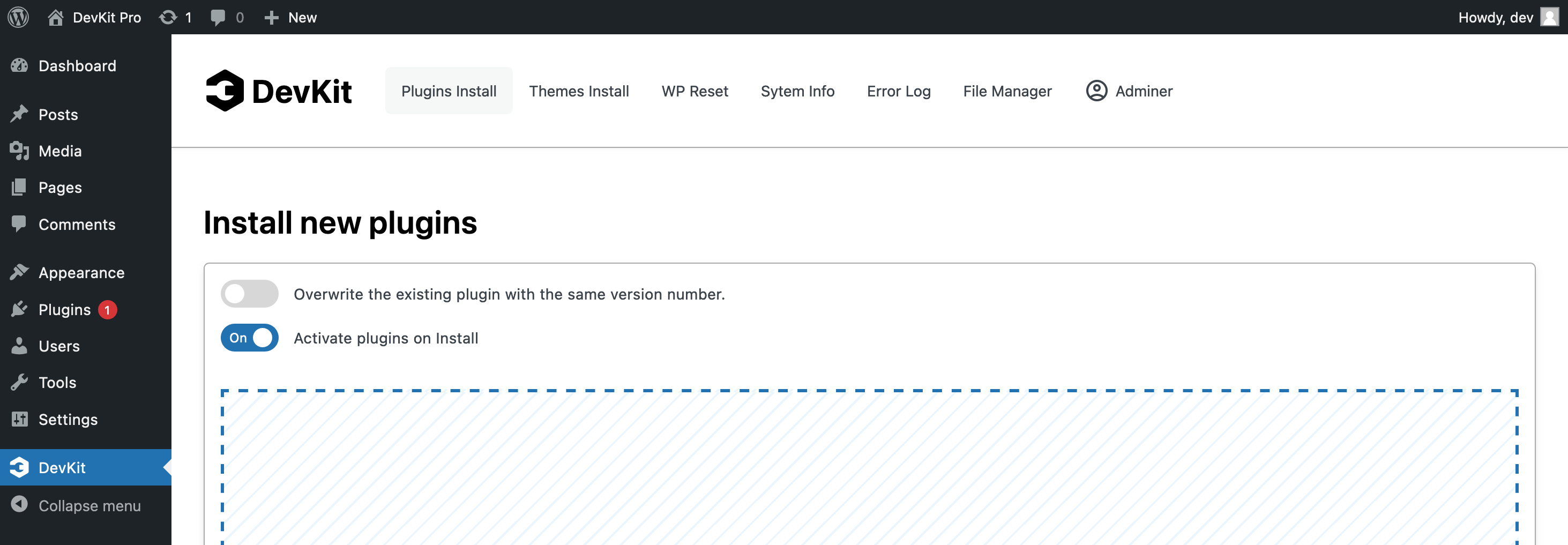Click the Plugins plug icon
The image size is (1568, 545).
(19, 309)
